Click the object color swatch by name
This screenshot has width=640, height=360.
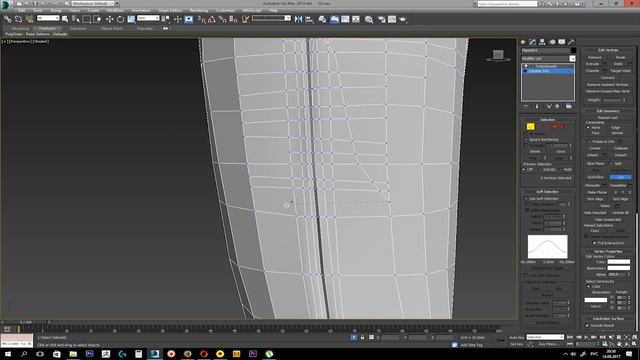click(x=573, y=51)
